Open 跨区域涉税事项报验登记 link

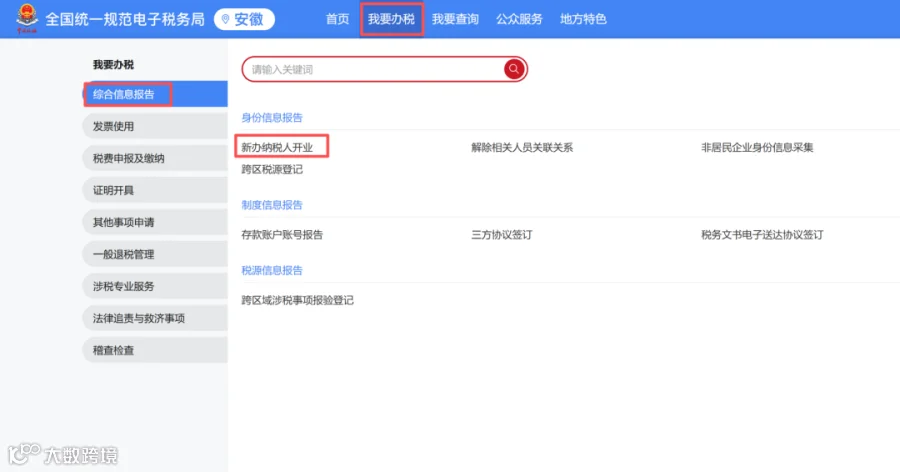point(297,300)
